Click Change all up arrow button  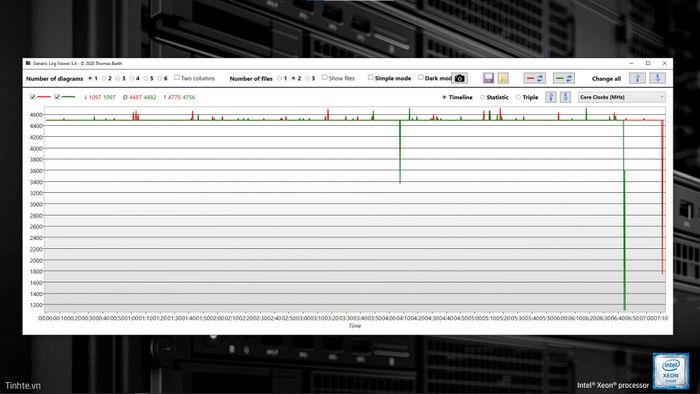pyautogui.click(x=638, y=79)
